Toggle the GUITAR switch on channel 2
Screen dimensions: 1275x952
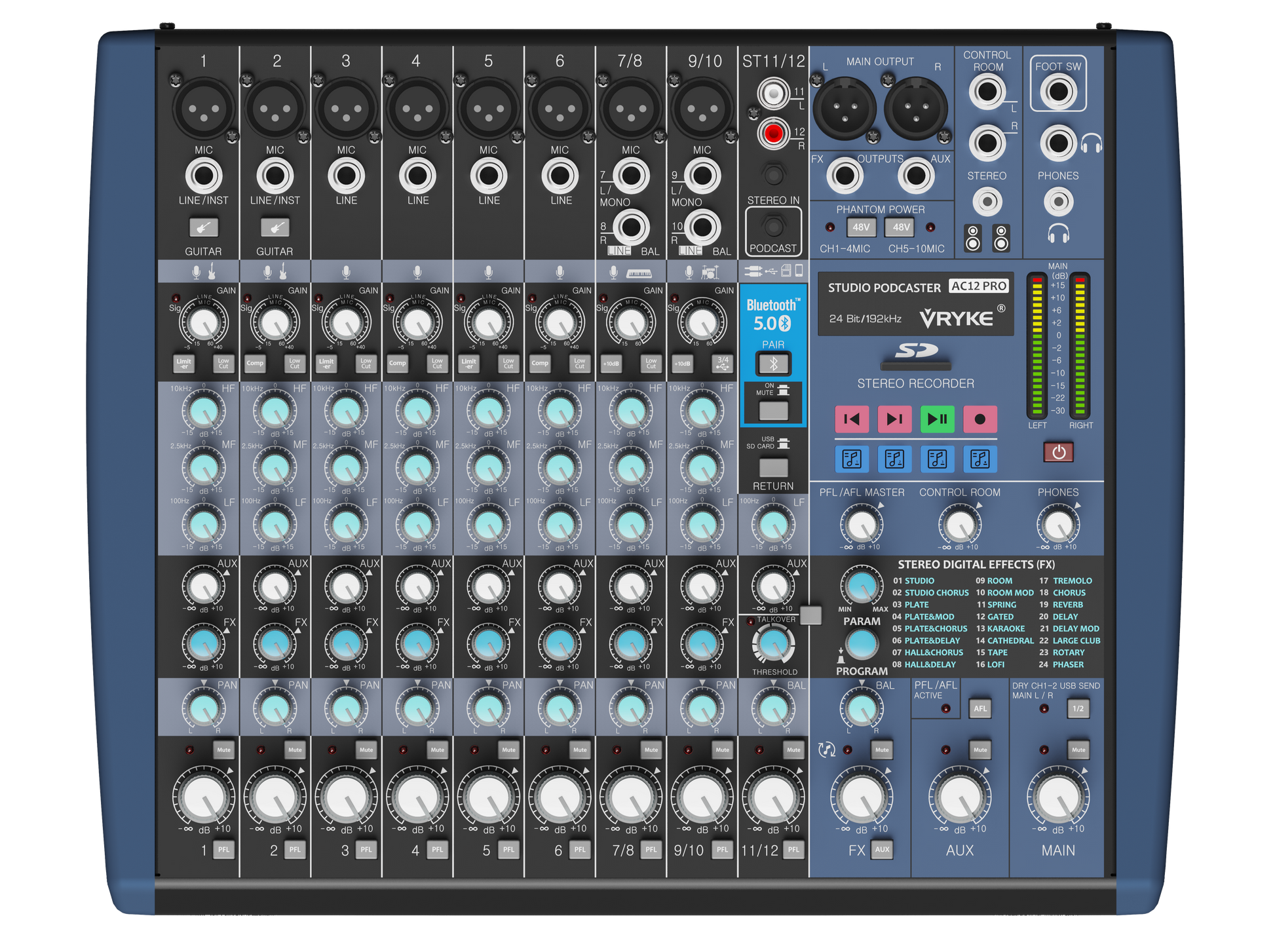click(275, 227)
